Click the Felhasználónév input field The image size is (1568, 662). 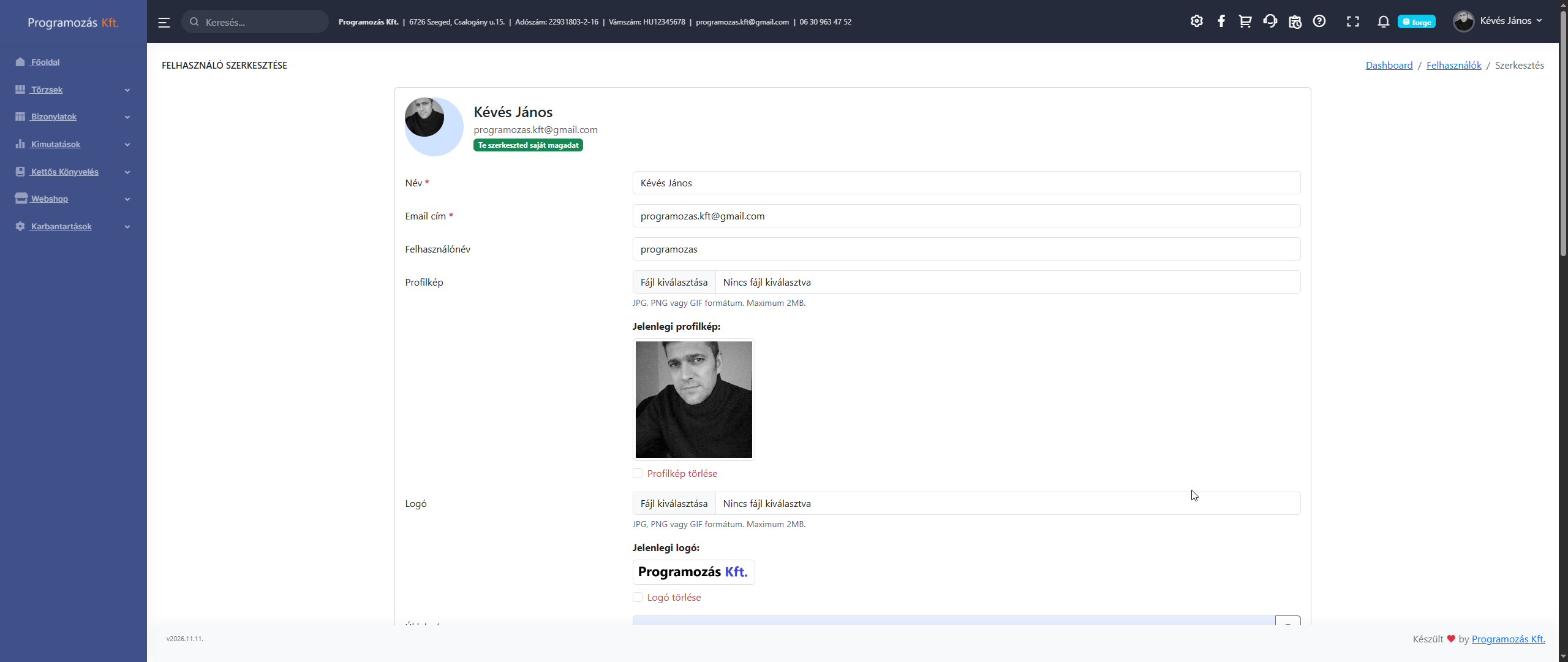click(x=966, y=249)
